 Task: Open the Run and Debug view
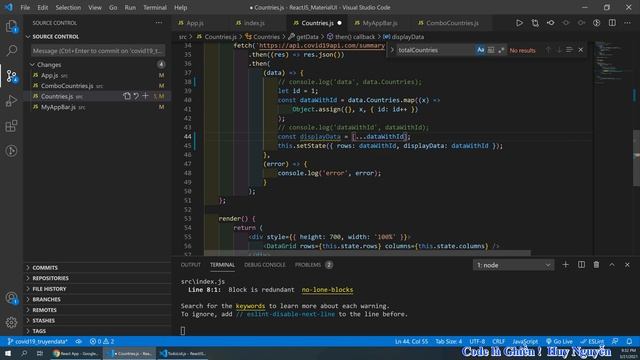point(11,101)
